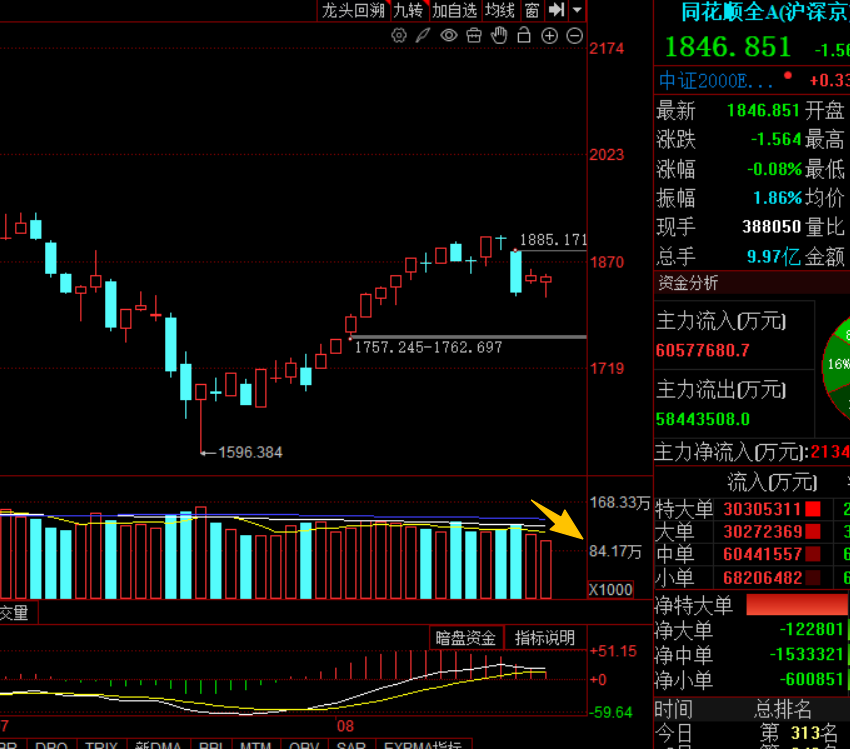Select the MTM indicator tab

255,745
